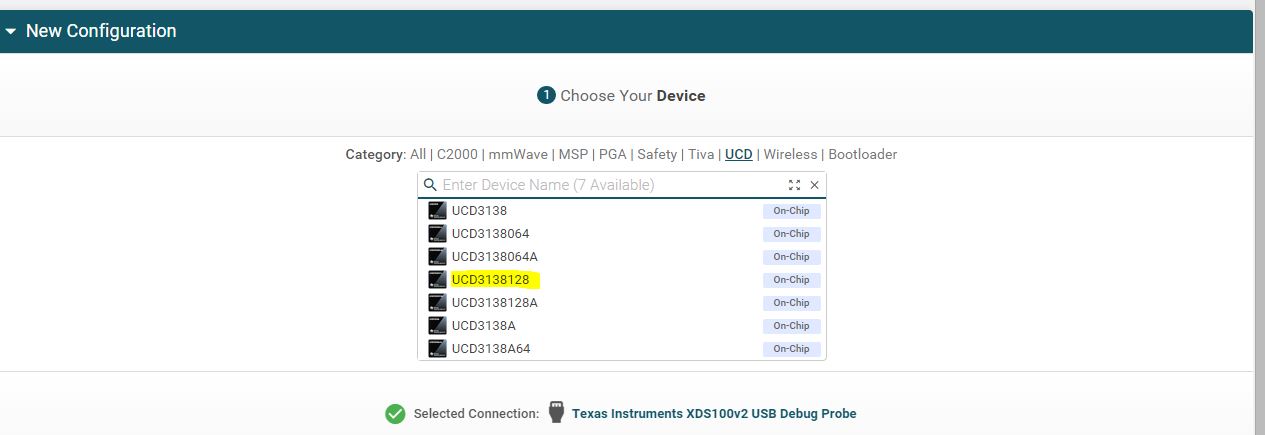Click the UCD3138064A chip icon

click(436, 257)
